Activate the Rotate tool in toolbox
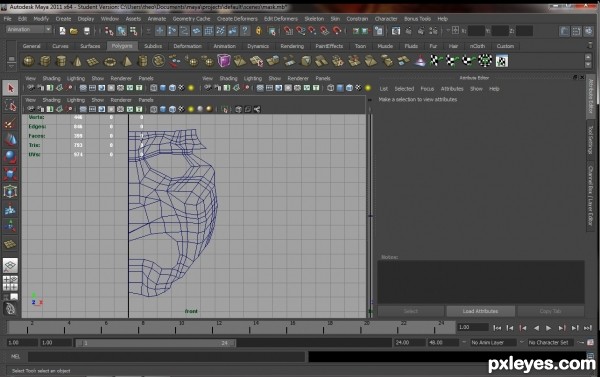The image size is (600, 377). coord(10,157)
